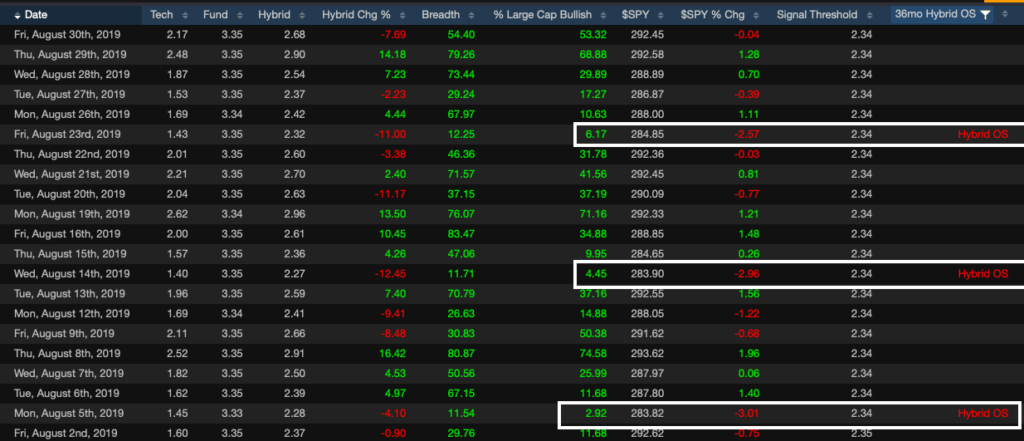Select Tue, August 20th, 2019 date

click(69, 194)
